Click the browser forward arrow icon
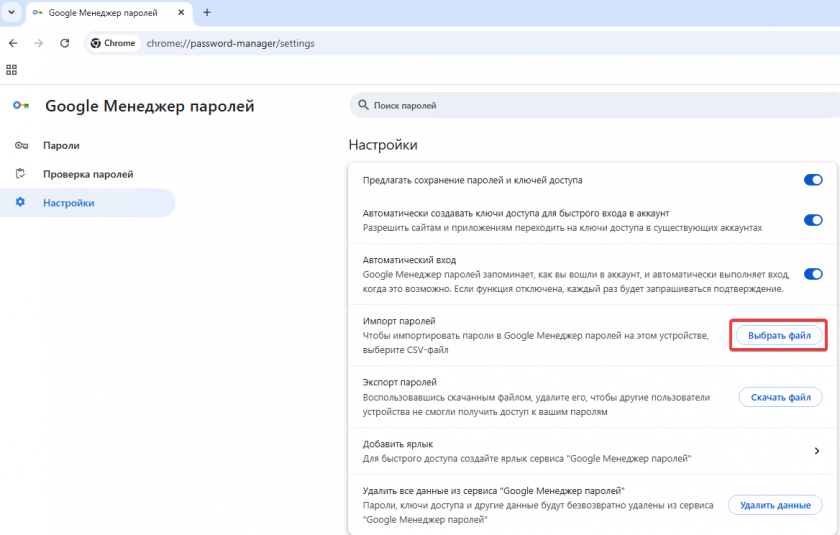Viewport: 840px width, 535px height. [x=39, y=43]
